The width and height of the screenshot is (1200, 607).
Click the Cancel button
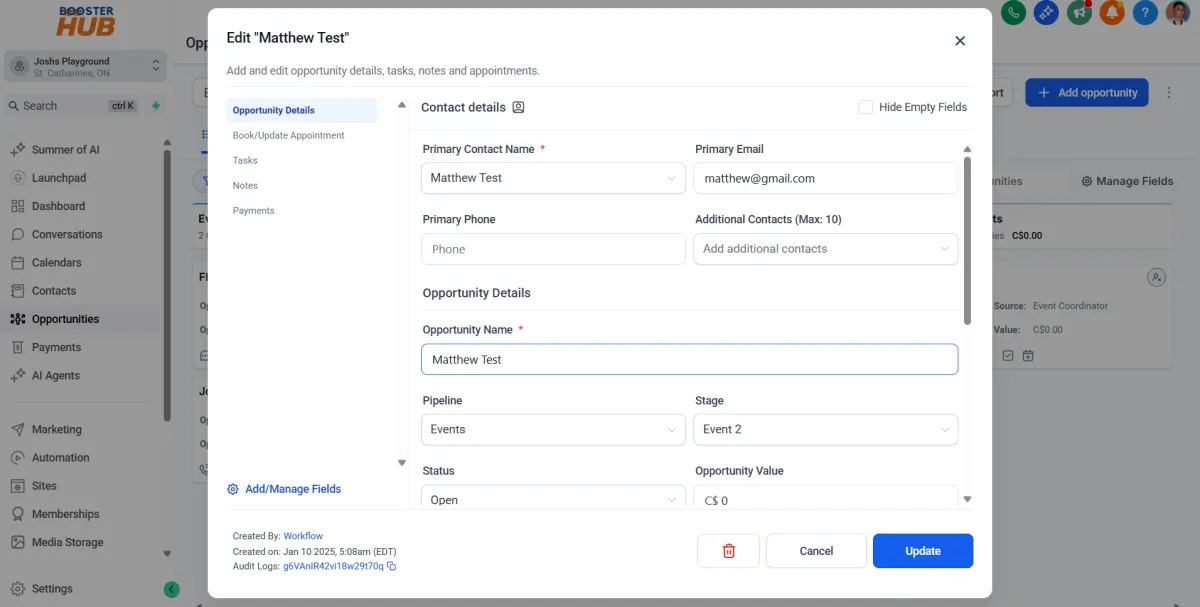(816, 551)
